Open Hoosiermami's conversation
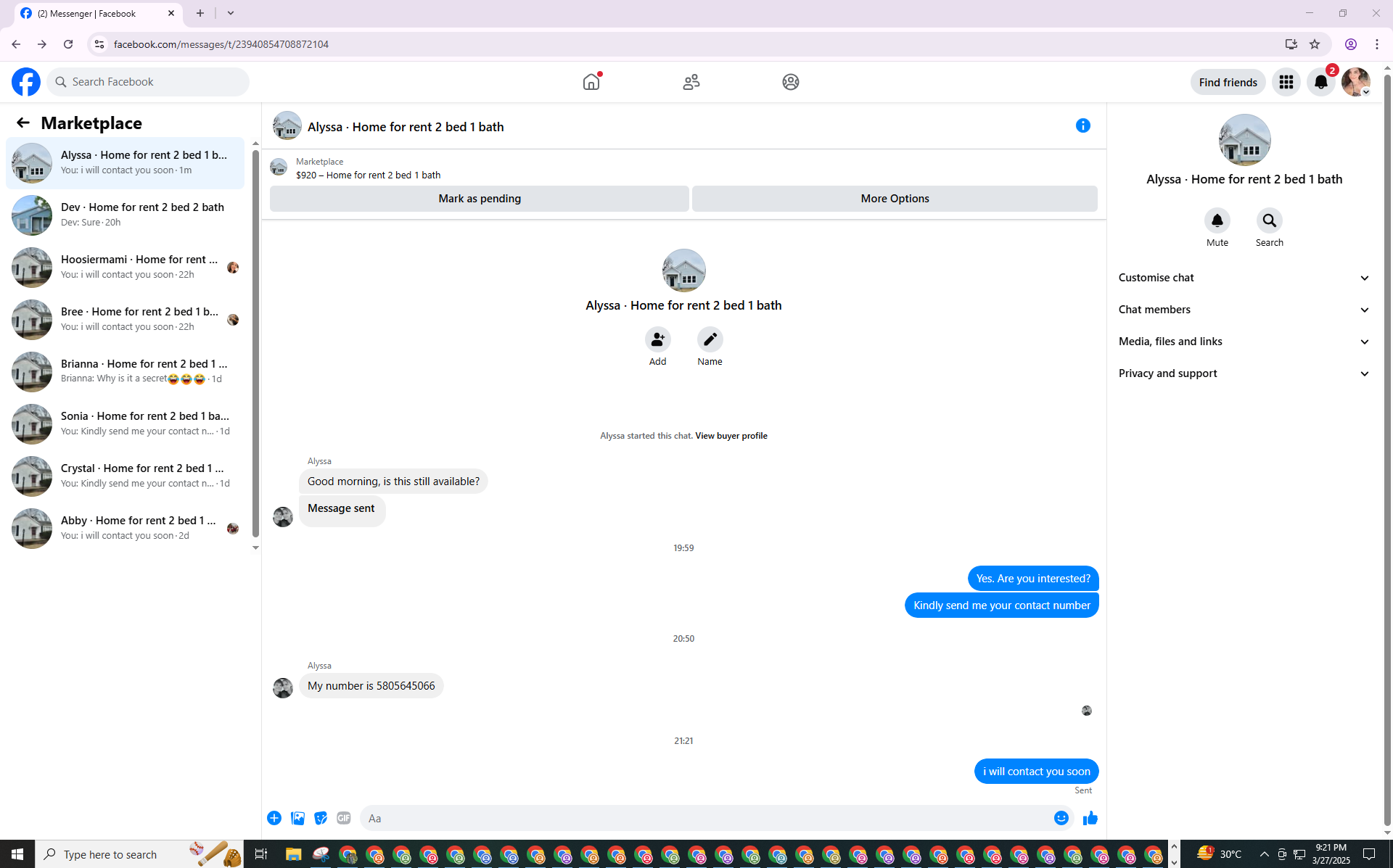1393x868 pixels. [x=126, y=268]
